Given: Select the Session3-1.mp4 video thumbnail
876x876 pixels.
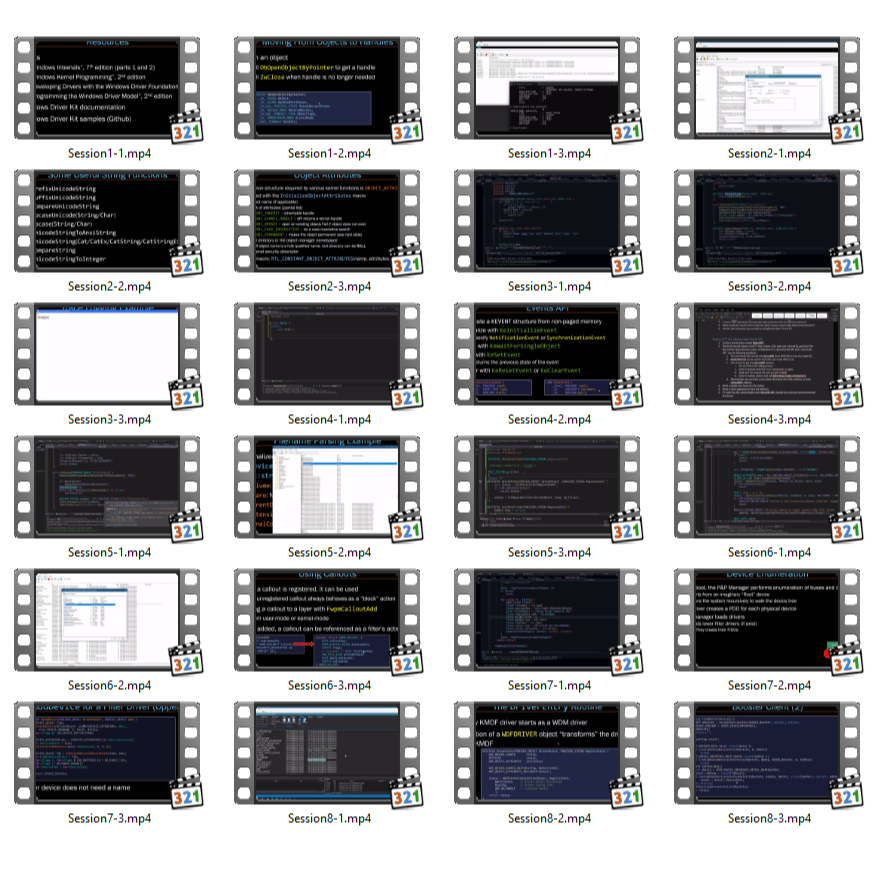Looking at the screenshot, I should click(548, 221).
